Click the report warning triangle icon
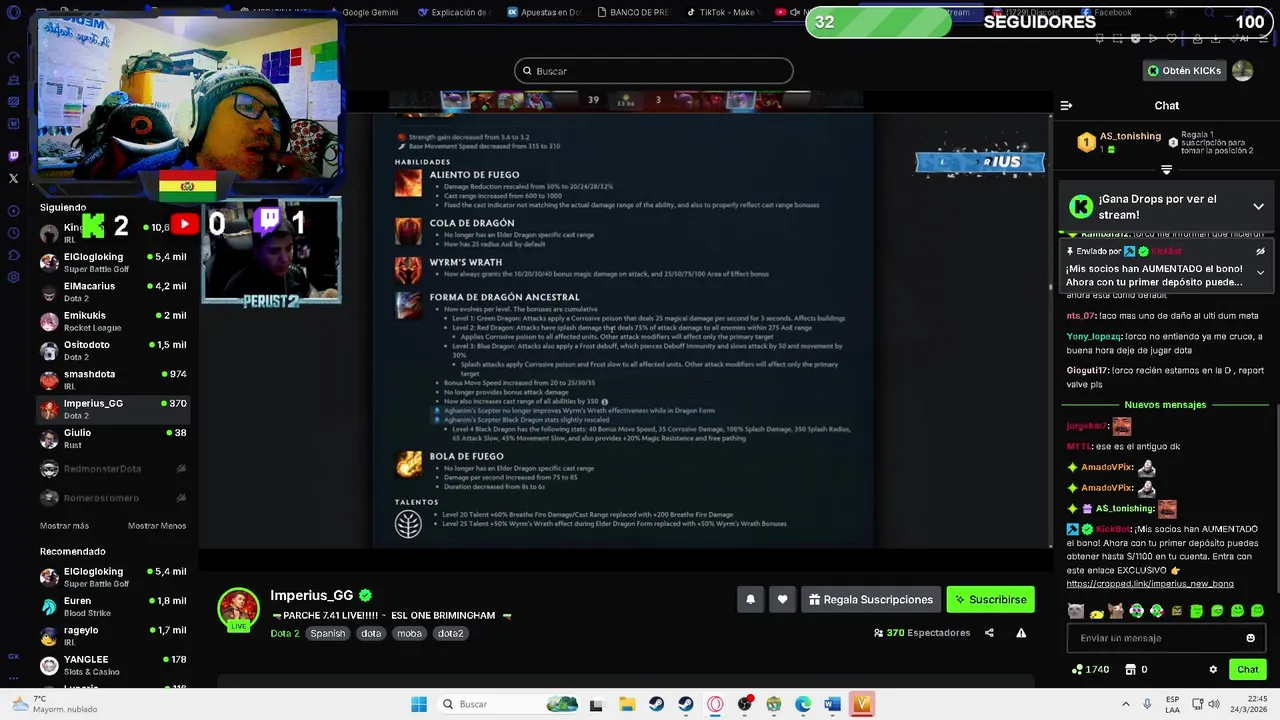 click(x=1021, y=633)
